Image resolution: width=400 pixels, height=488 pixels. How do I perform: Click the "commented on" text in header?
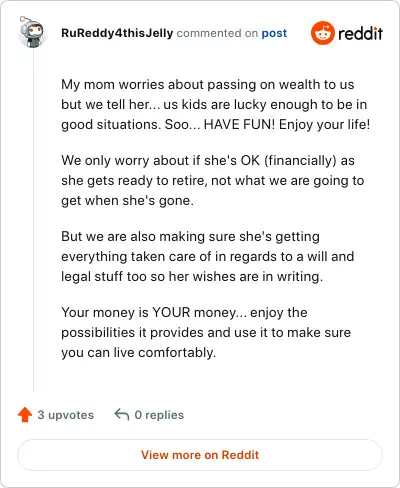click(x=217, y=33)
